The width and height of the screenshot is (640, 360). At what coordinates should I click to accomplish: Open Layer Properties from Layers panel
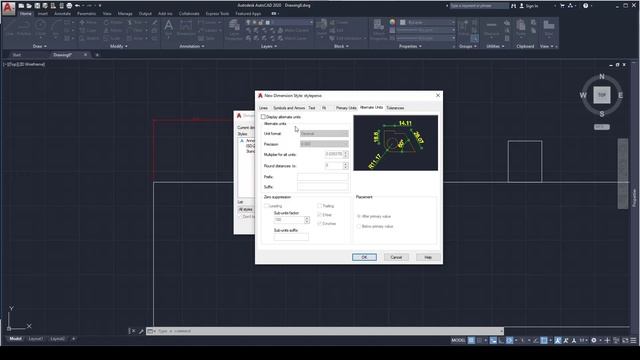[x=234, y=29]
